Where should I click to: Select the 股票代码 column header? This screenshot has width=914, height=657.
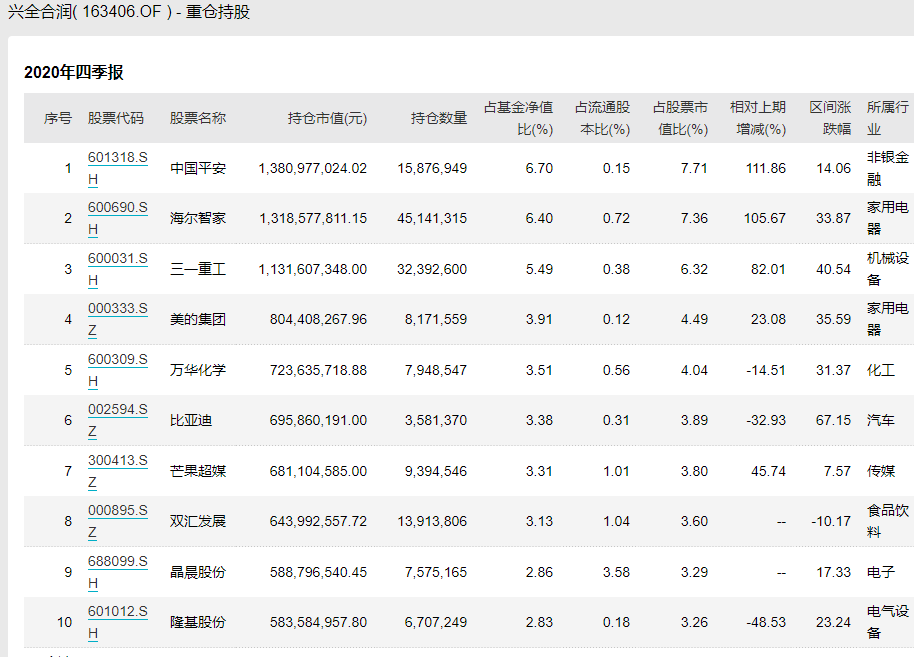(x=116, y=118)
